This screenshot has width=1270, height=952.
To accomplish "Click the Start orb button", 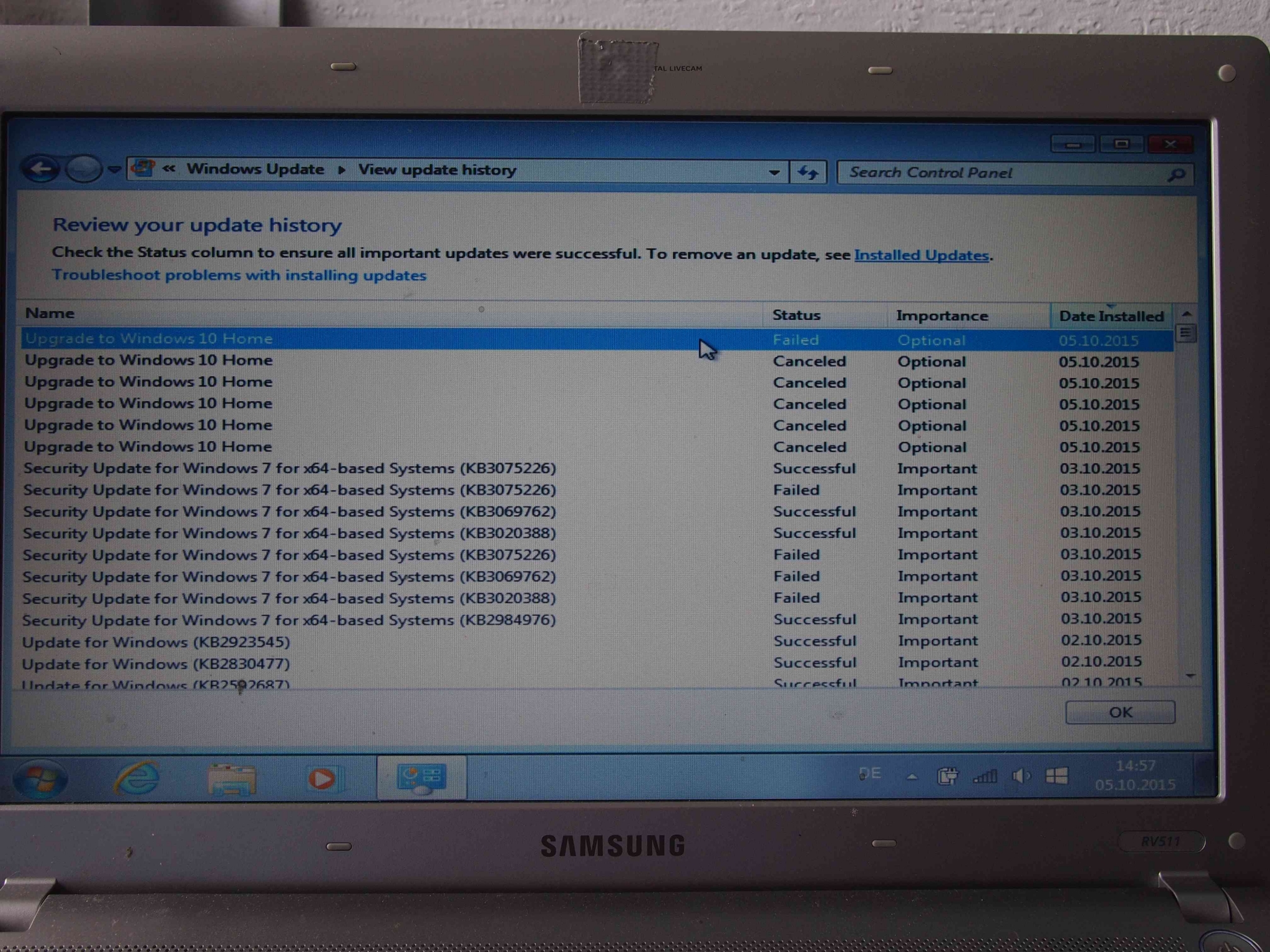I will (x=40, y=778).
